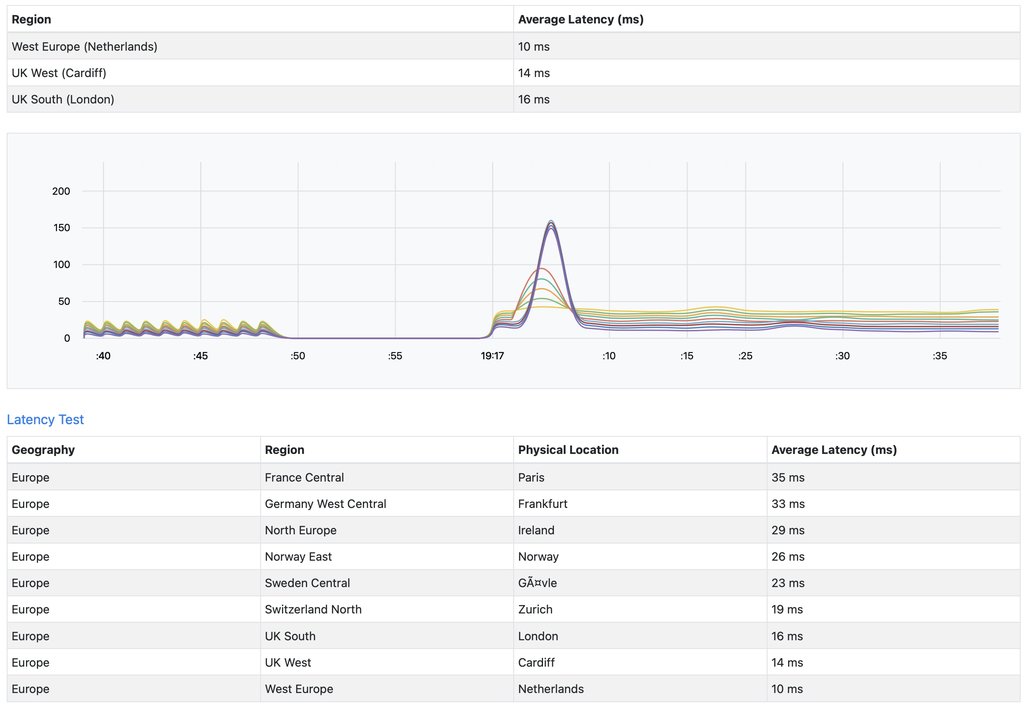
Task: Select the West Europe (Netherlands) row
Action: 85,46
